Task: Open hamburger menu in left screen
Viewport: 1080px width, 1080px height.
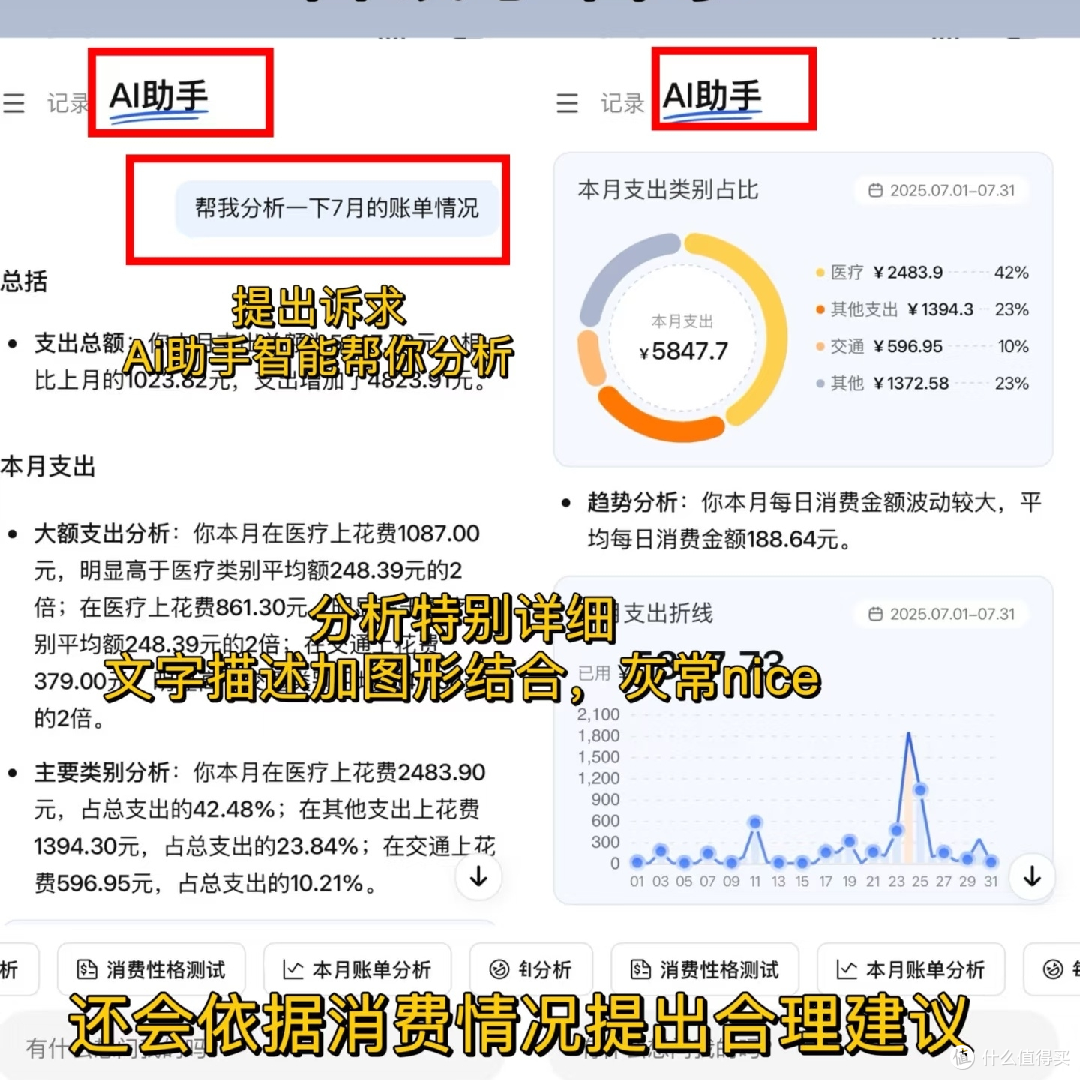Action: click(14, 103)
